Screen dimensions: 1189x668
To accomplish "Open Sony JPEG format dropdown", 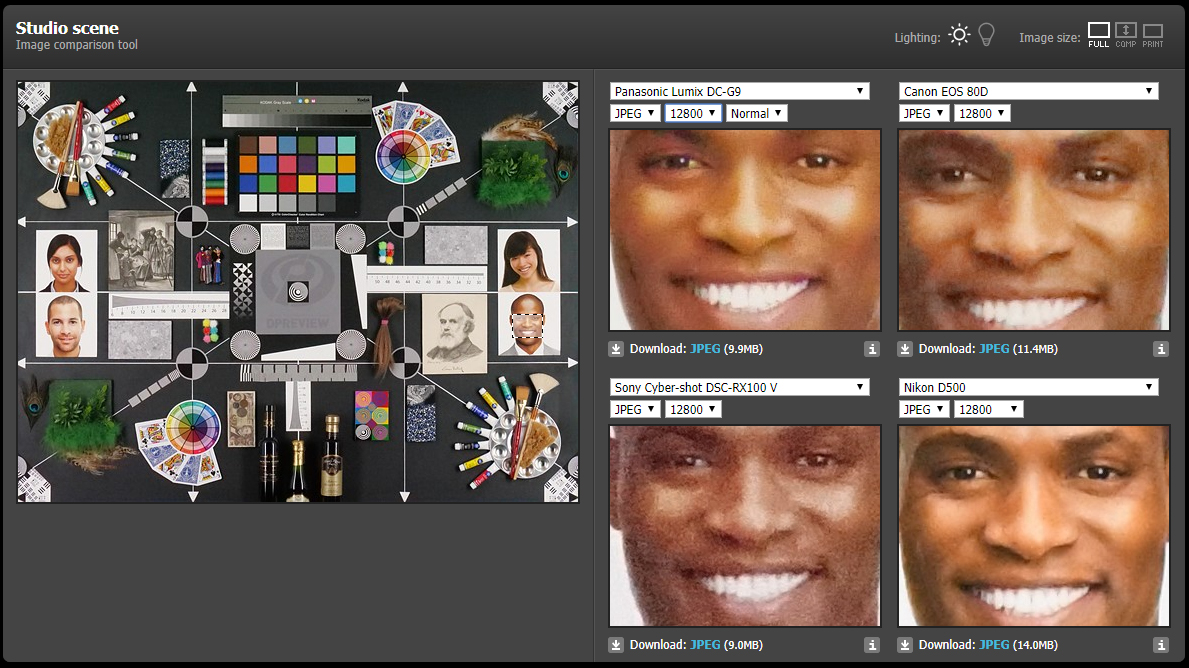I will pos(635,409).
